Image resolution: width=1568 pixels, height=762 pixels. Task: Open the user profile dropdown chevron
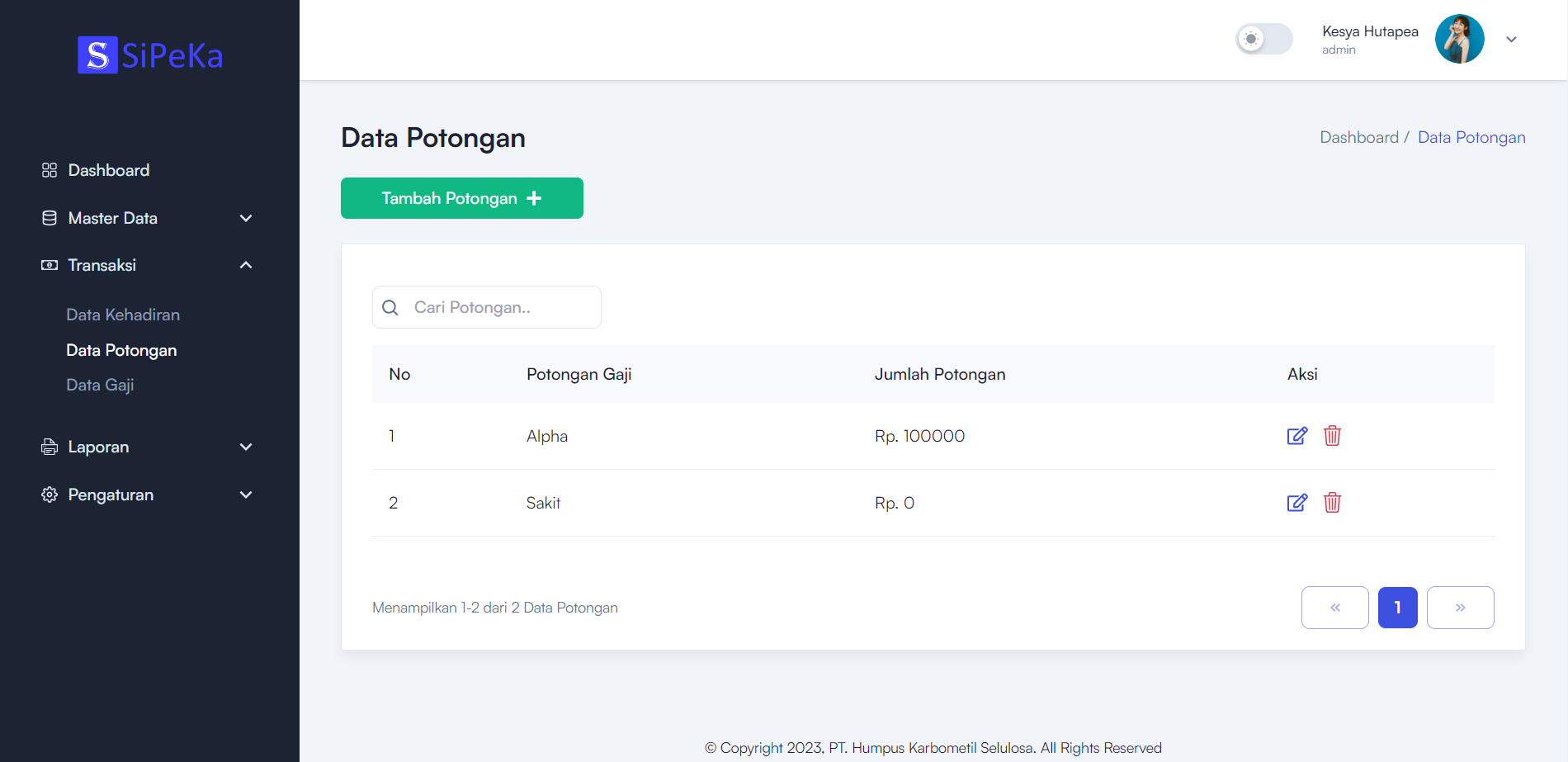[1512, 39]
